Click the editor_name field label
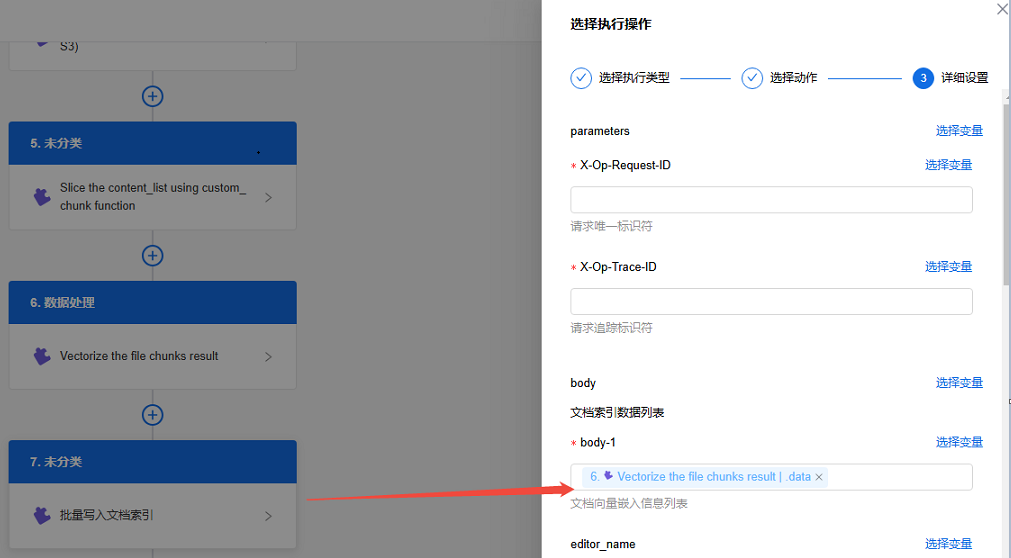This screenshot has width=1011, height=558. [603, 544]
